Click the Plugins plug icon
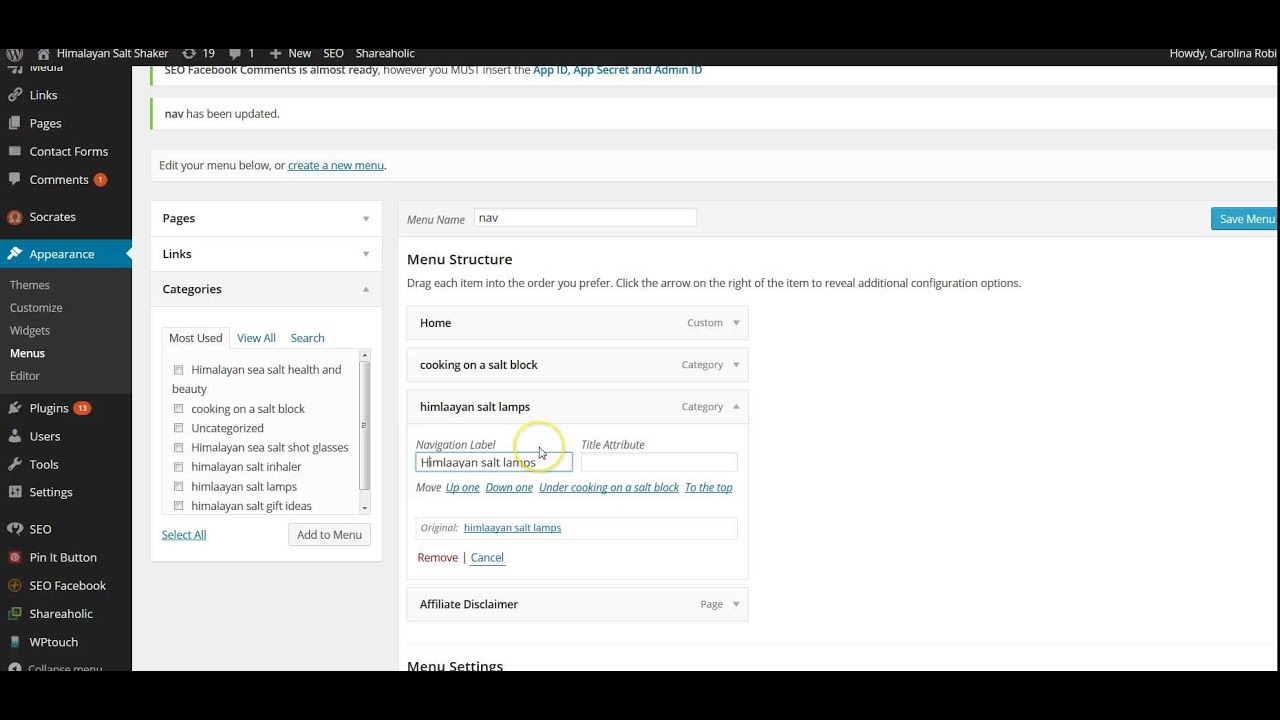1280x720 pixels. point(14,408)
